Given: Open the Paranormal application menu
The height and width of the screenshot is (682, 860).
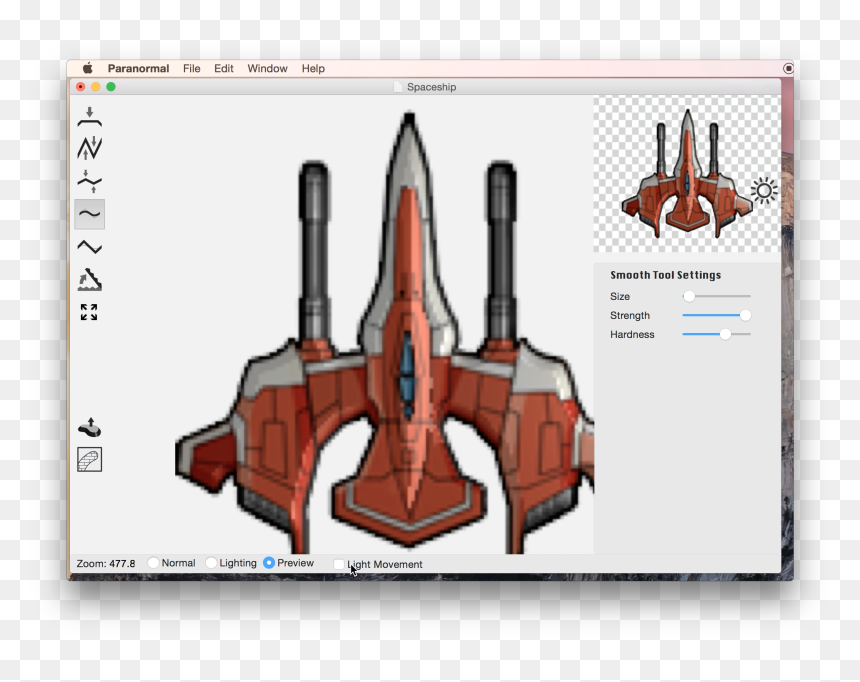Looking at the screenshot, I should click(x=138, y=69).
